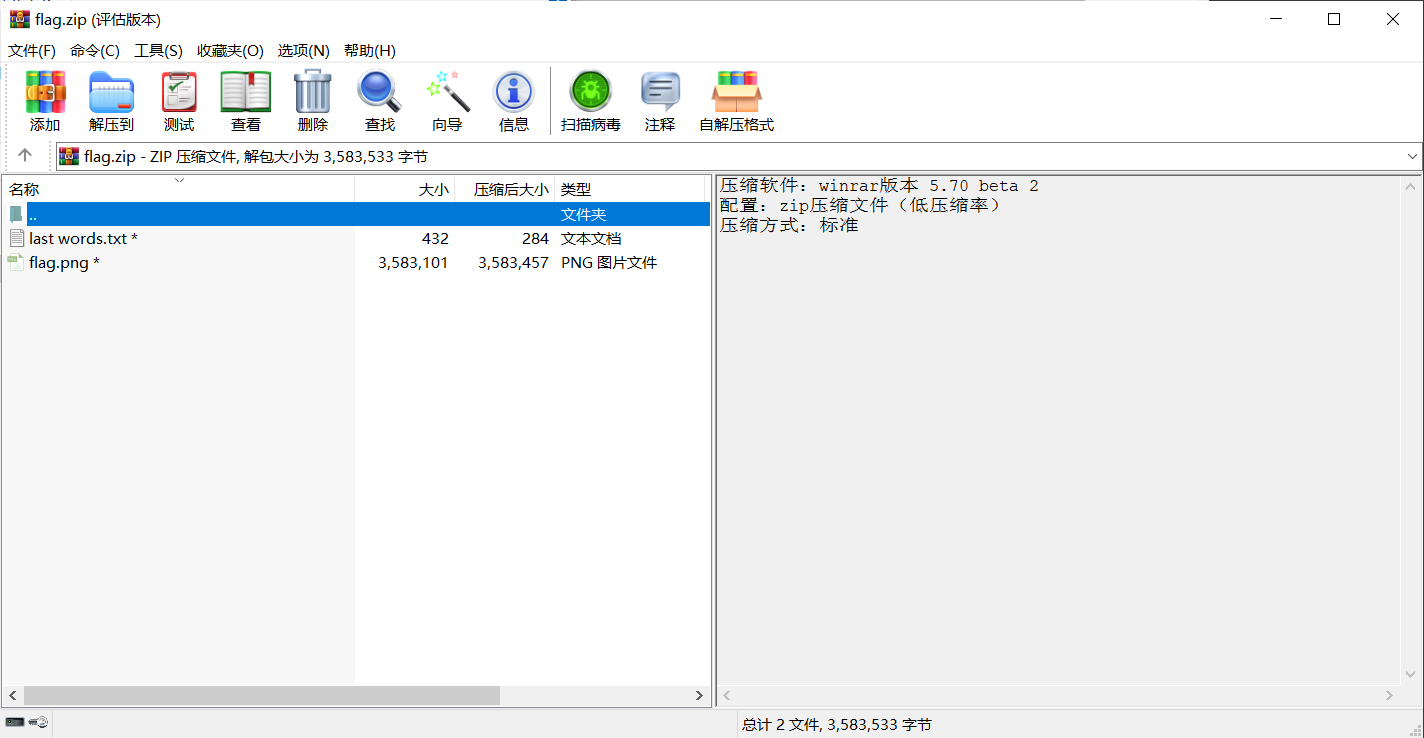Go up one level with arrow button
The width and height of the screenshot is (1424, 738).
point(25,155)
